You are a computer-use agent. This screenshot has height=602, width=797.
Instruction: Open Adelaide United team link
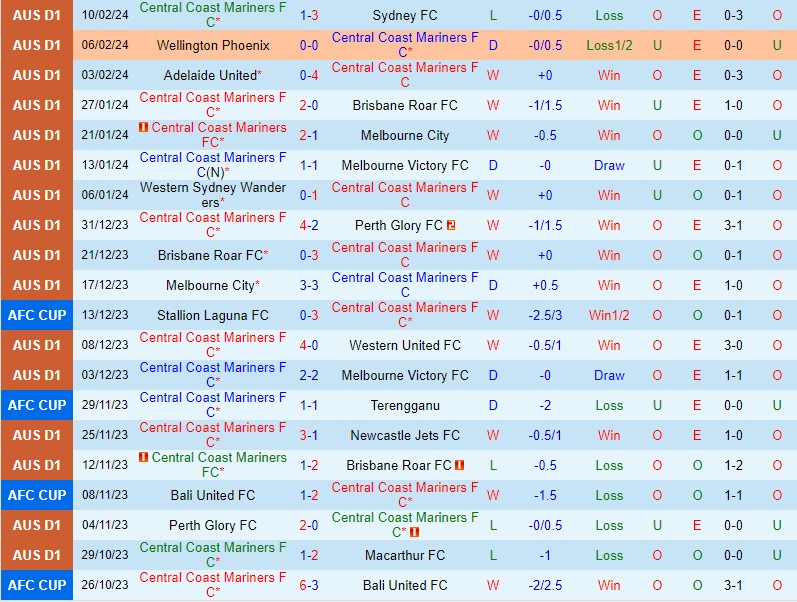[x=210, y=75]
